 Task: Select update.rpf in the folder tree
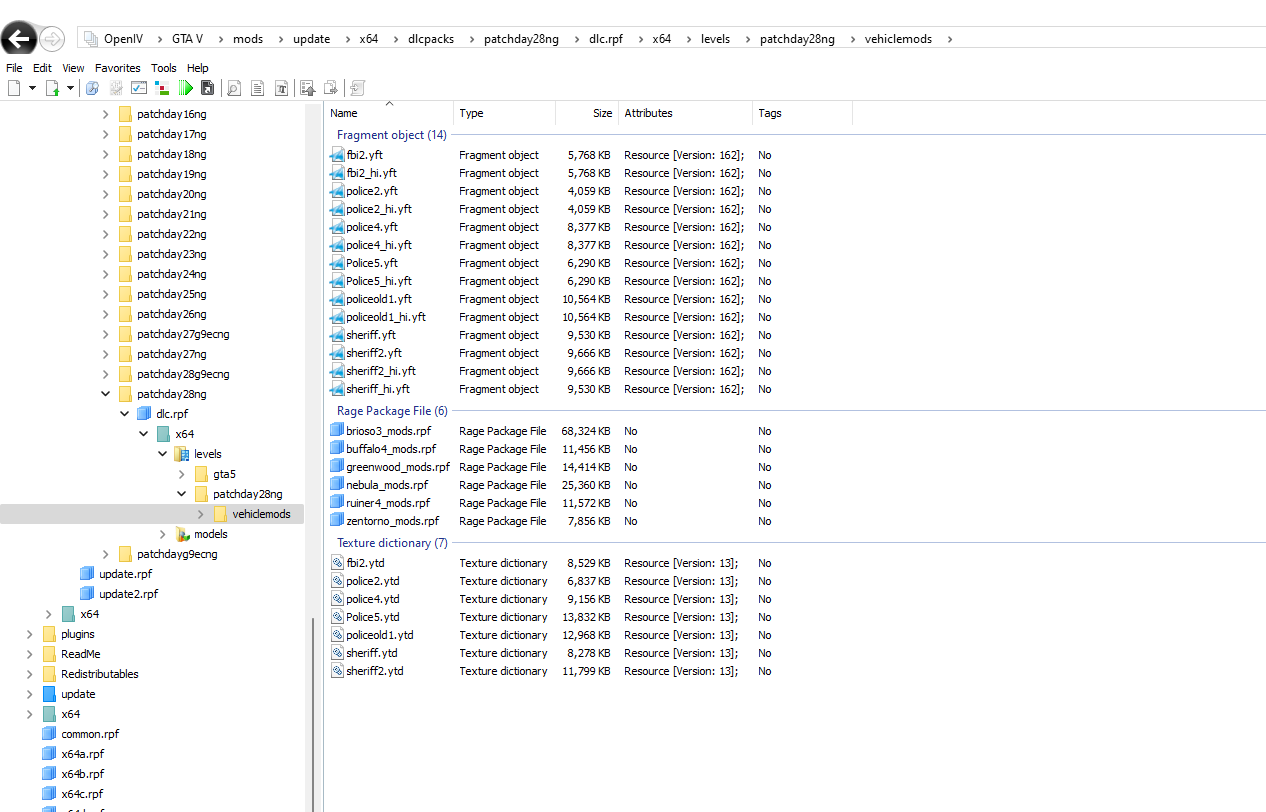click(125, 574)
